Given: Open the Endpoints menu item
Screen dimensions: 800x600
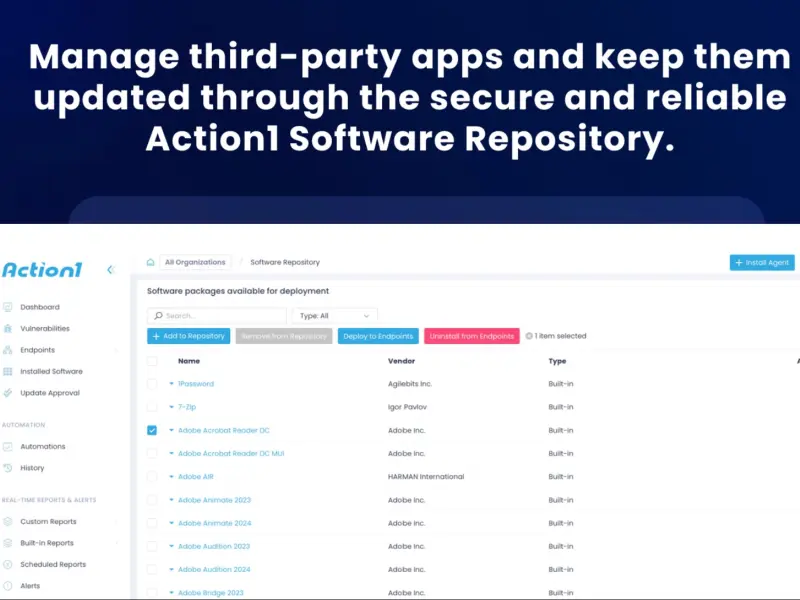Looking at the screenshot, I should 37,350.
